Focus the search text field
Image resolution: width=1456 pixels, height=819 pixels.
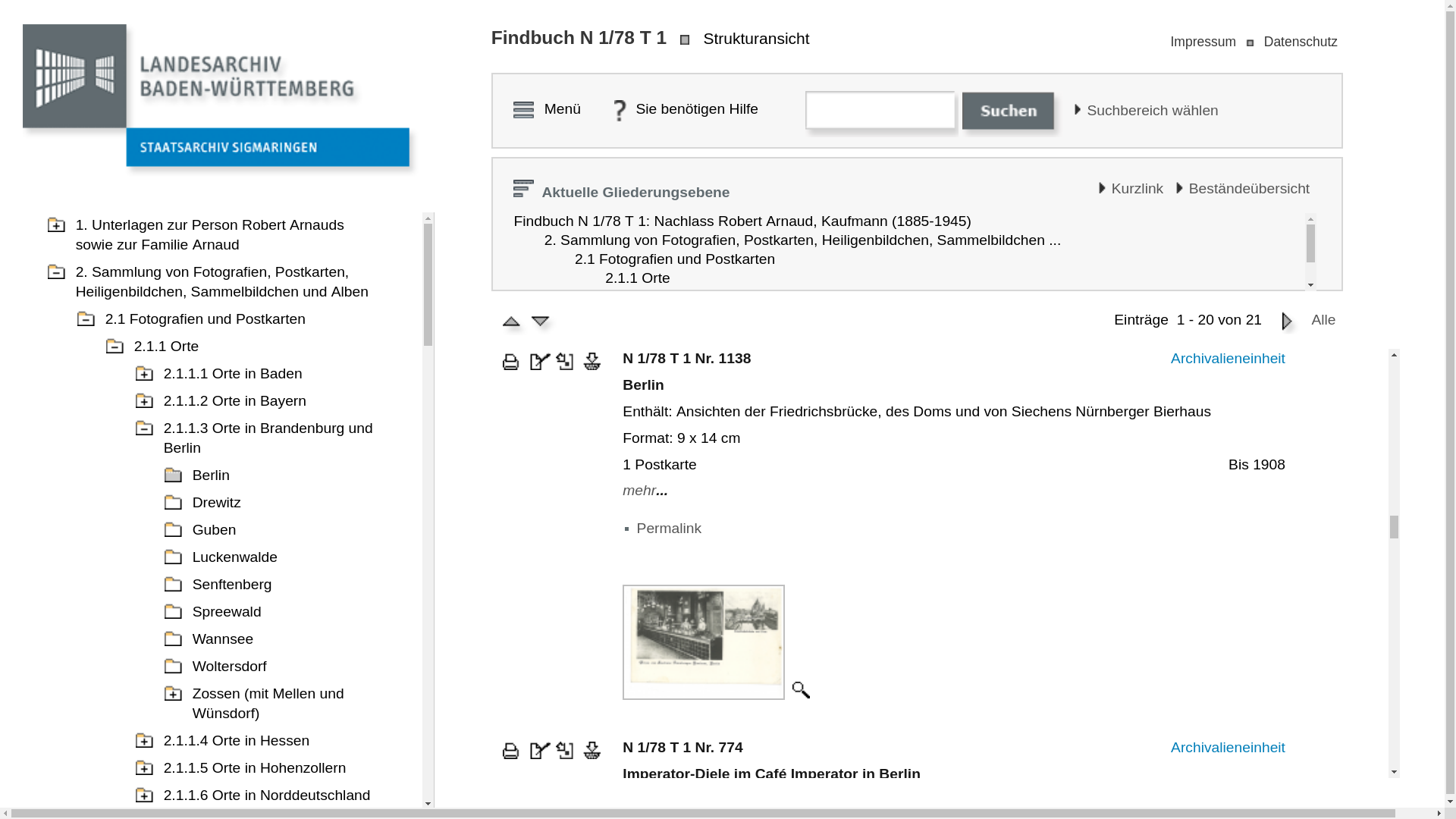pyautogui.click(x=880, y=111)
